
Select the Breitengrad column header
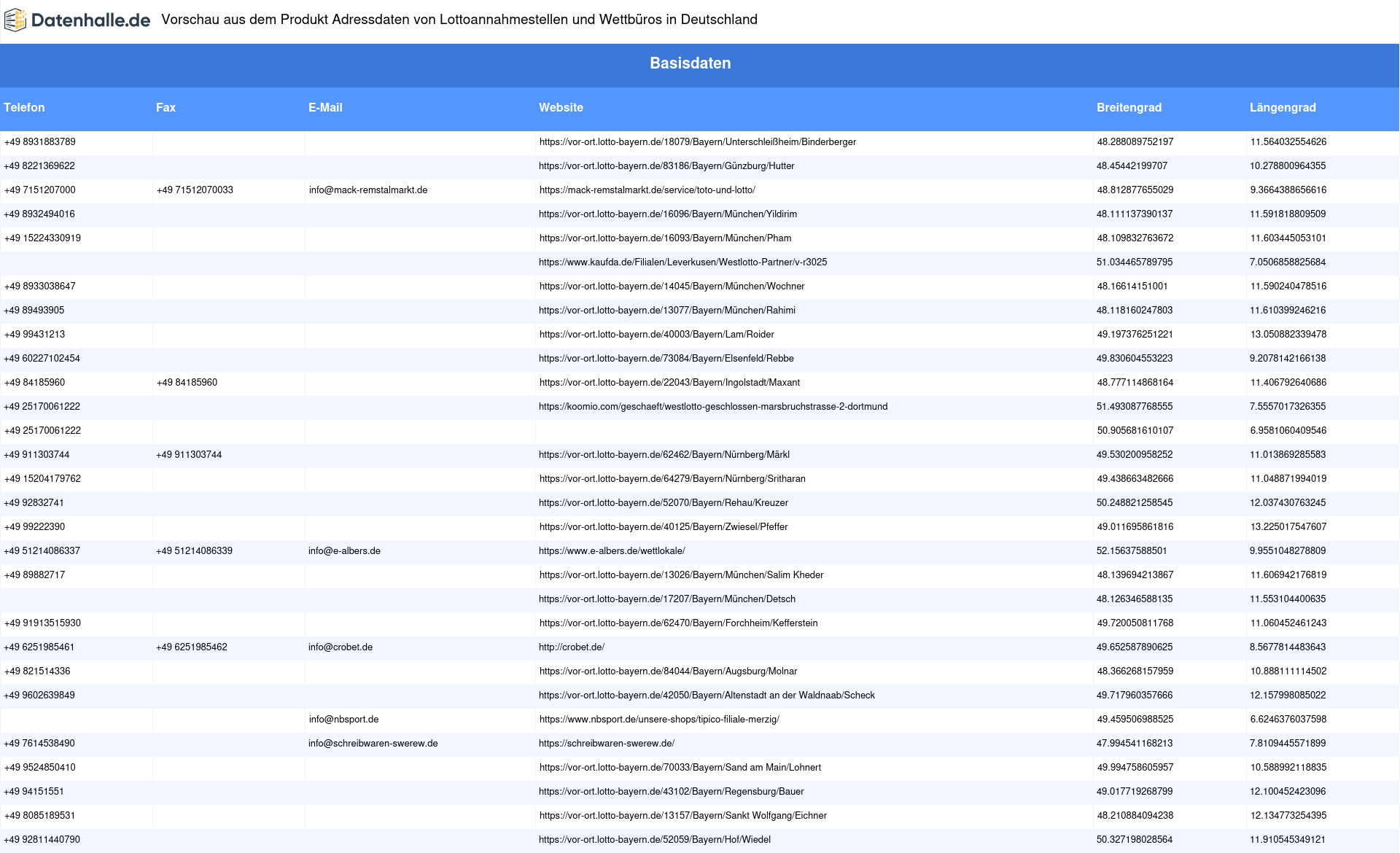point(1129,107)
